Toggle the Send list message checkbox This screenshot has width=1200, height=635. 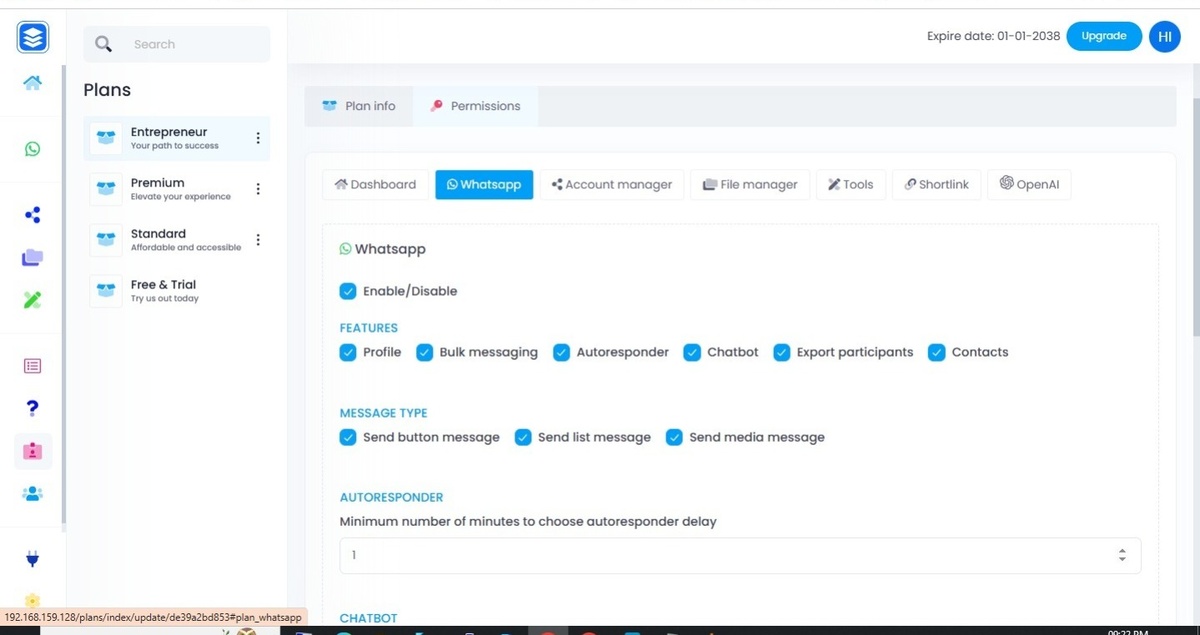click(523, 437)
